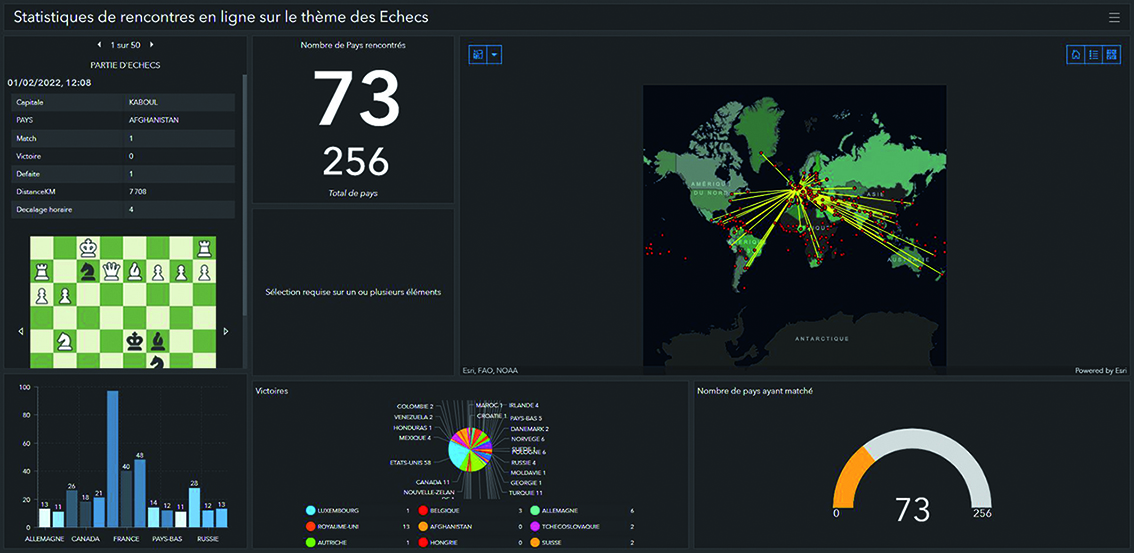The image size is (1134, 553).
Task: Toggle Luxembourg in pie chart legend
Action: click(x=340, y=510)
